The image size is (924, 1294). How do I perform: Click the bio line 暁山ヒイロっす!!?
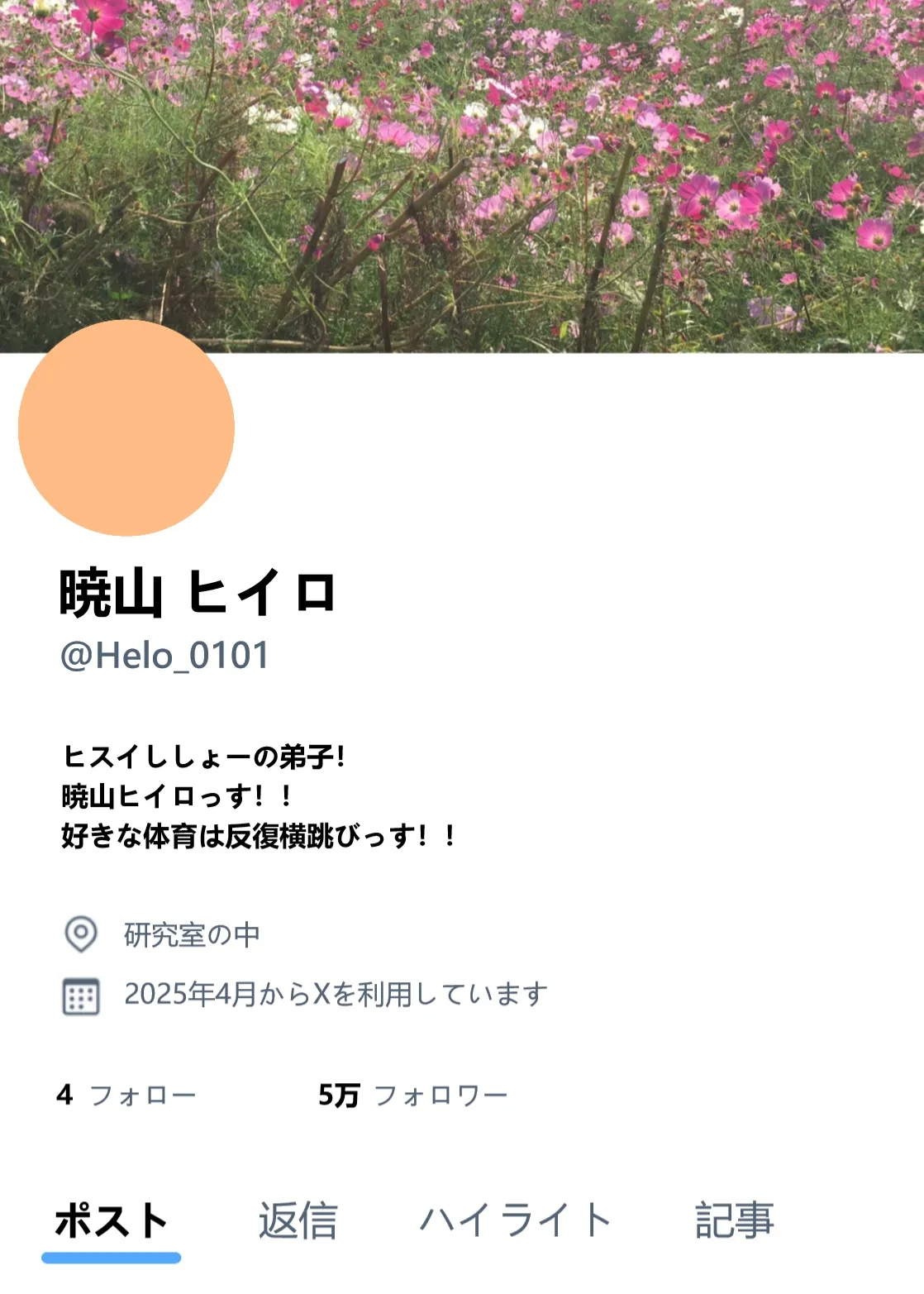click(178, 795)
